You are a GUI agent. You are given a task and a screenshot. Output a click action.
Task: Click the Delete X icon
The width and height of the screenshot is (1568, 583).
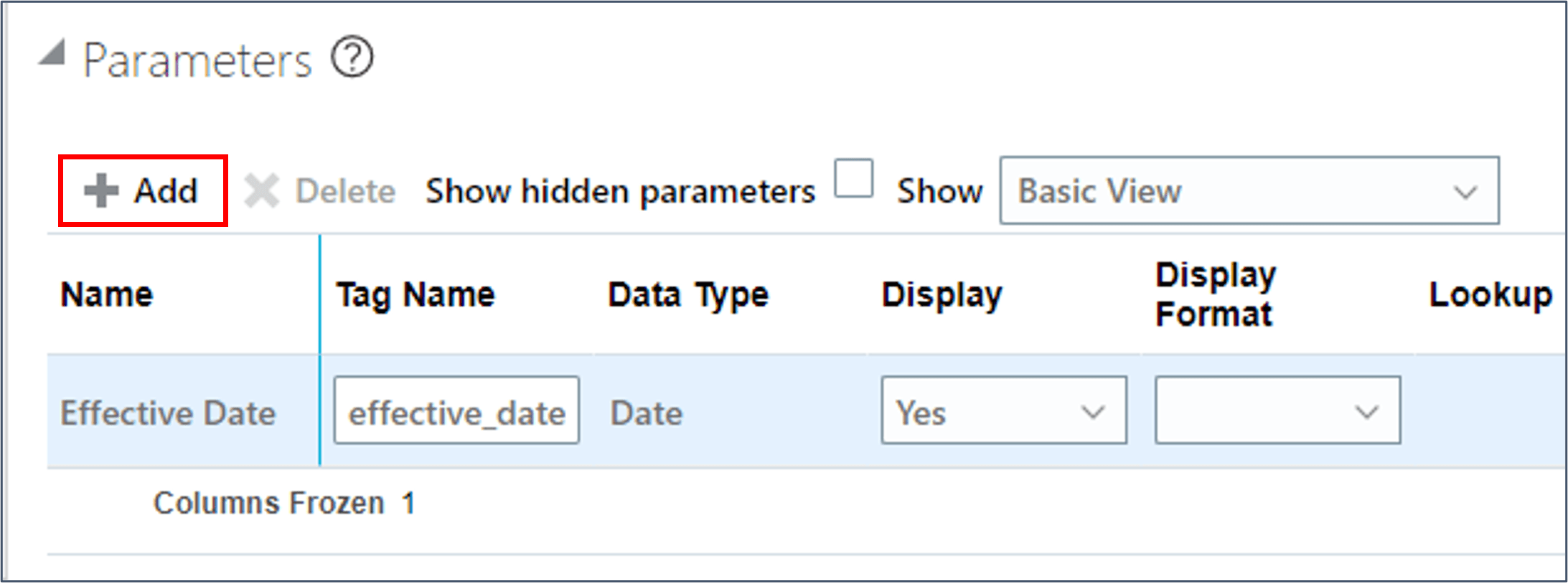pos(262,190)
